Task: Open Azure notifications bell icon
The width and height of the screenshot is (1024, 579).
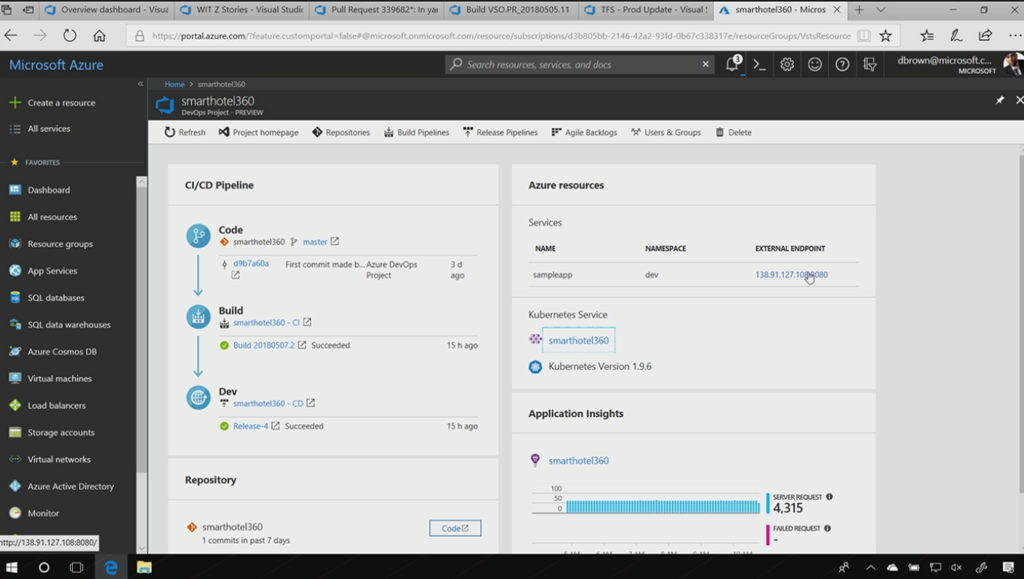Action: point(732,64)
